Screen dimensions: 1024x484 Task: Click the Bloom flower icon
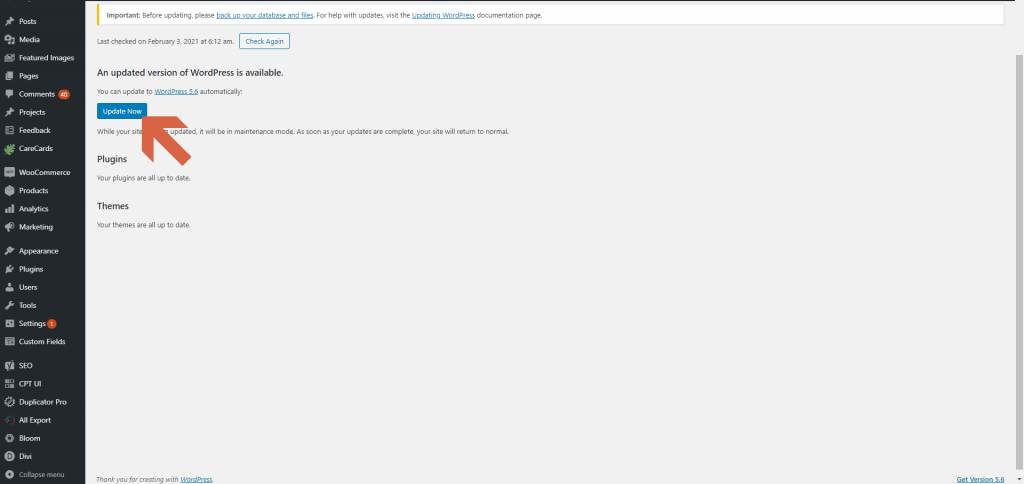pos(9,438)
